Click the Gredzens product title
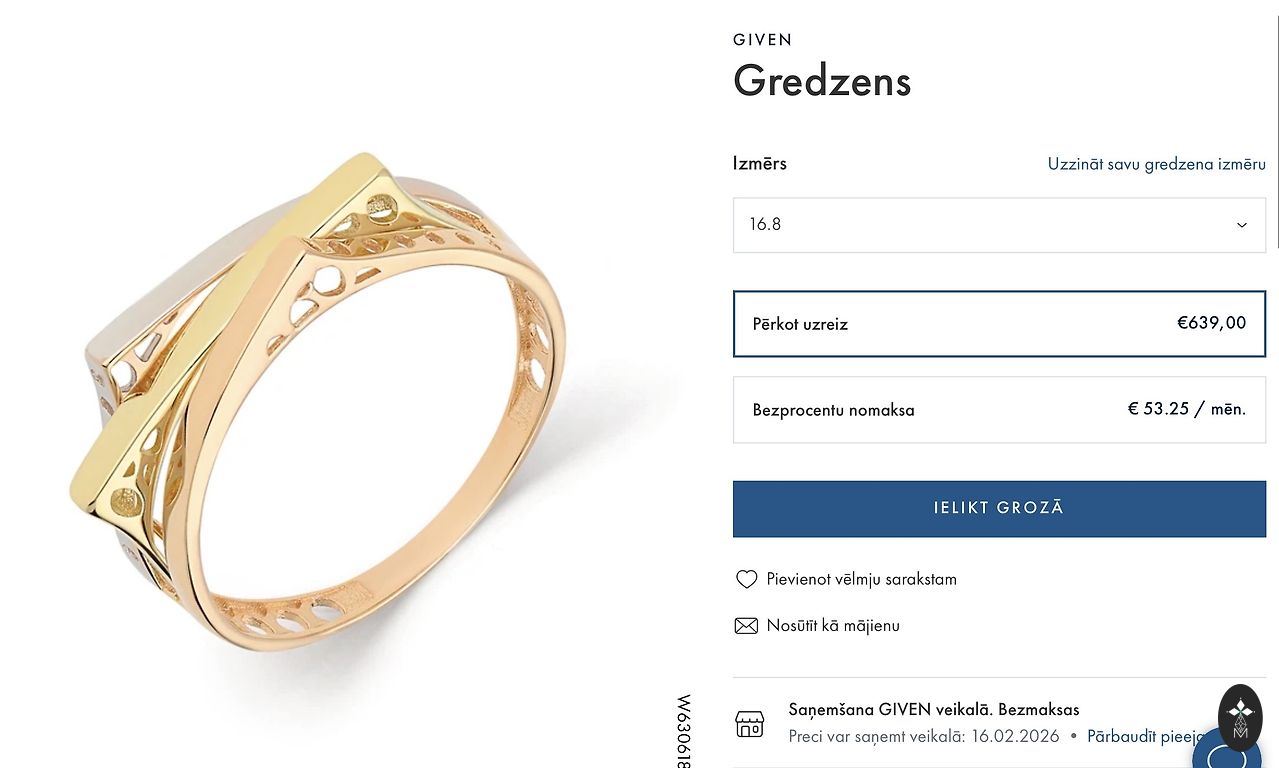This screenshot has width=1279, height=768. click(822, 81)
